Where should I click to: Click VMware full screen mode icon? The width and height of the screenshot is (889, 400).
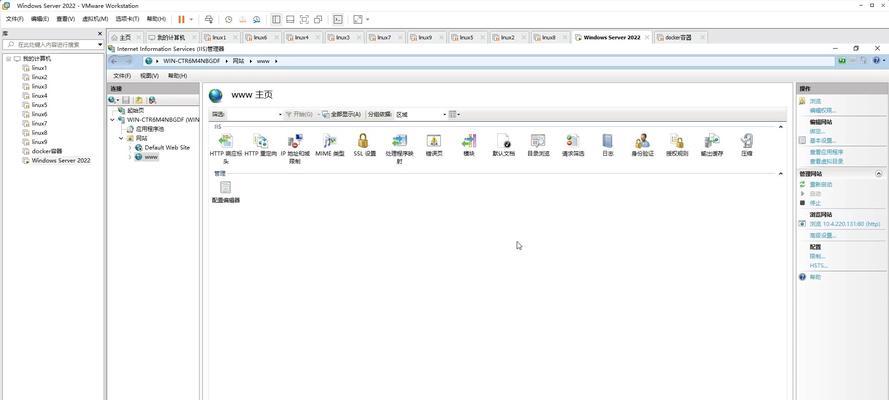(x=304, y=19)
